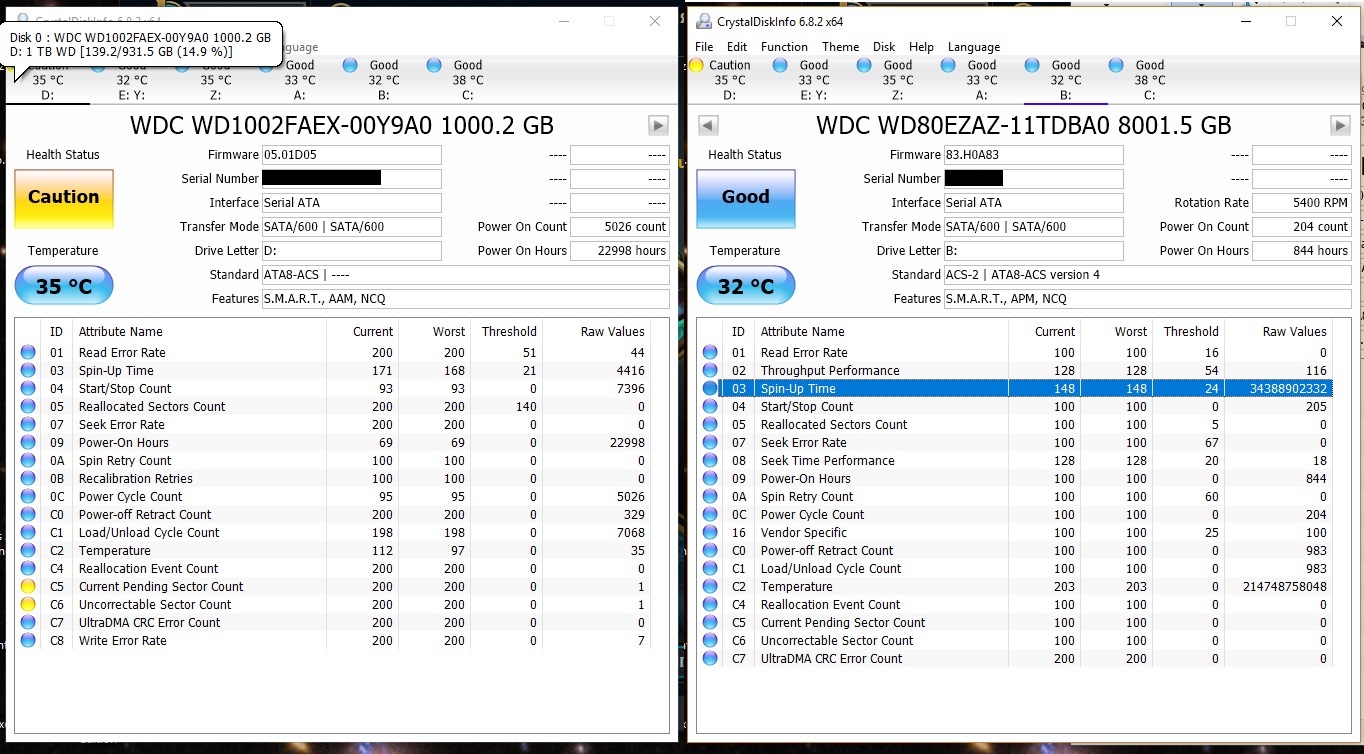Select Seek Error Rate row in left window
Viewport: 1364px width, 754px height.
tap(335, 425)
